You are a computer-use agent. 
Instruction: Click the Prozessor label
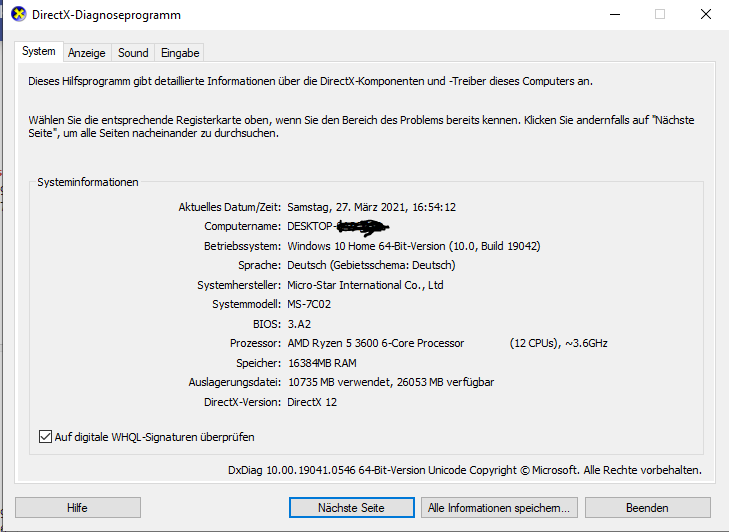point(255,343)
